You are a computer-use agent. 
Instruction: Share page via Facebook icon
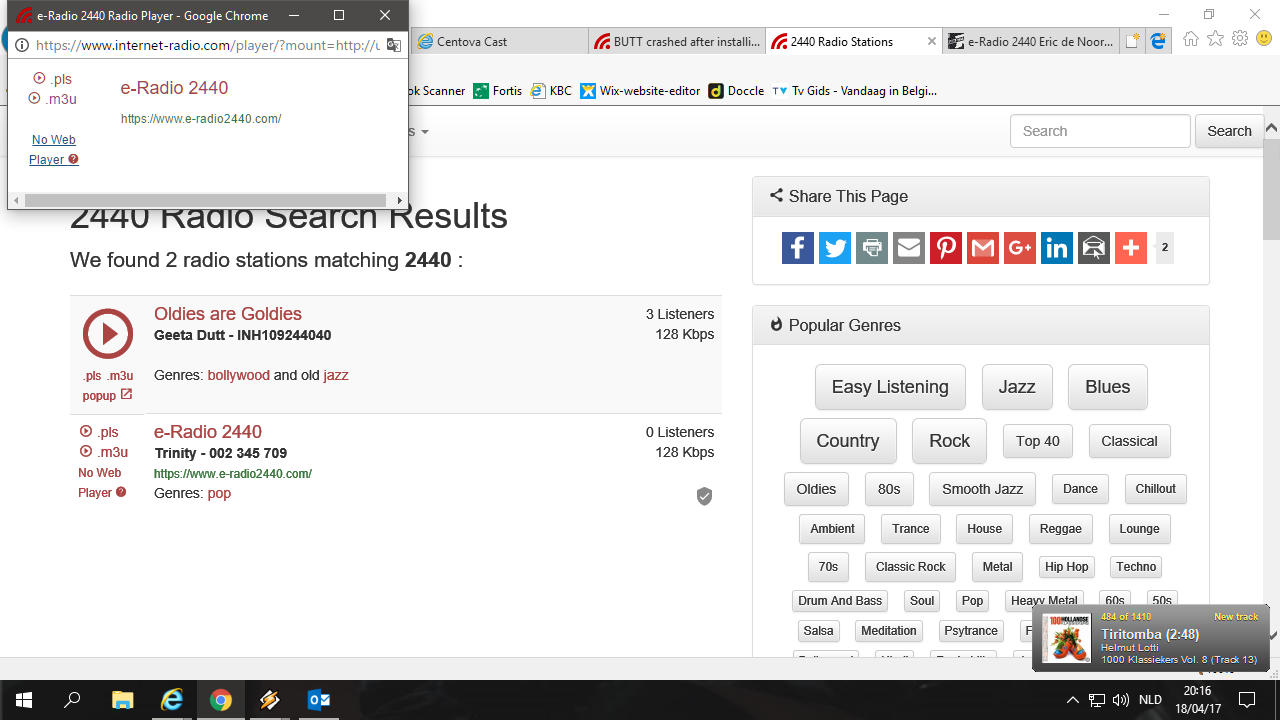click(x=797, y=248)
